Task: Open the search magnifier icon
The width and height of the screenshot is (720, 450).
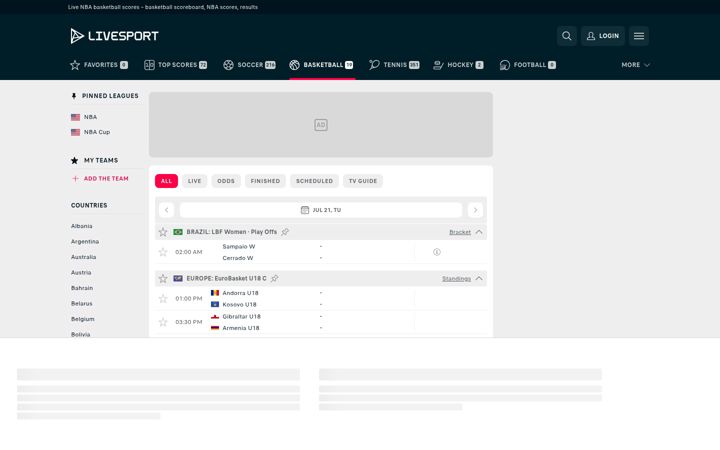Action: (567, 36)
